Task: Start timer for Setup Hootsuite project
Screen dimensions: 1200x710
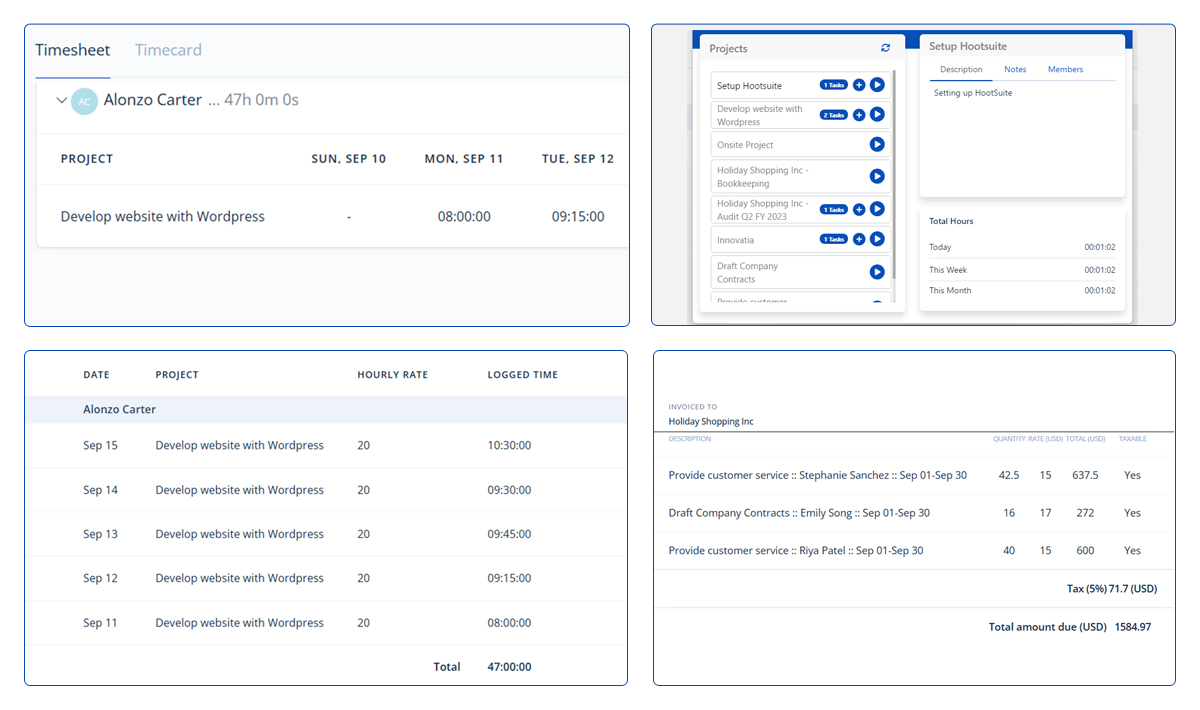Action: (x=877, y=85)
